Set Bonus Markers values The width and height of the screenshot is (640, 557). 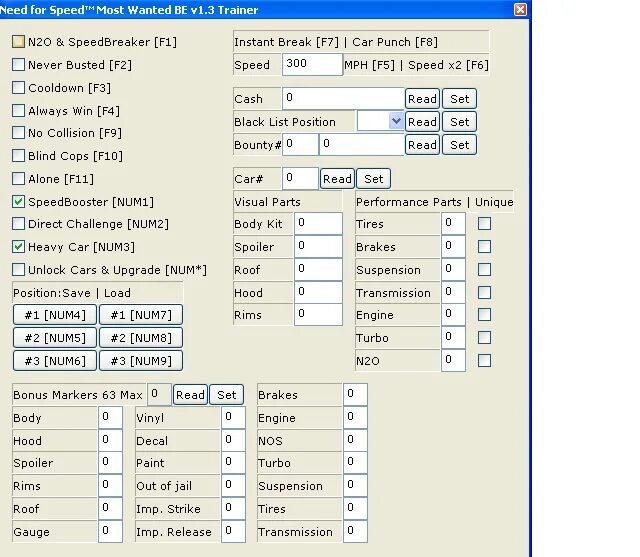pos(227,395)
